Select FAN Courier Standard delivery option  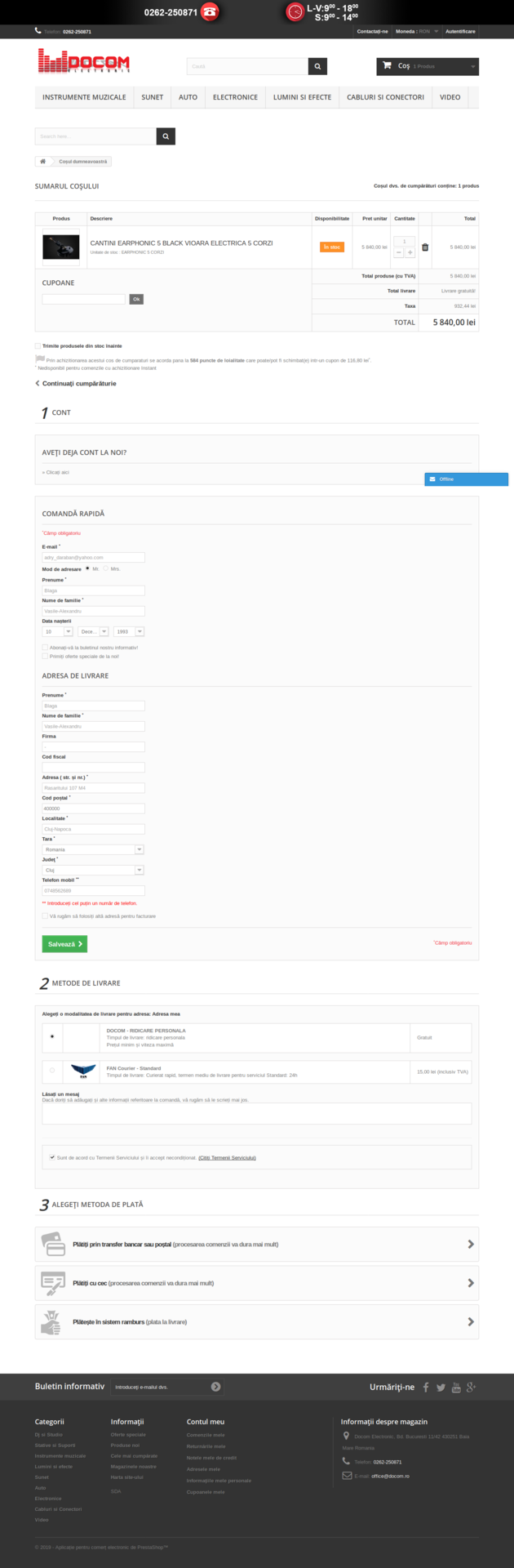(x=52, y=1070)
